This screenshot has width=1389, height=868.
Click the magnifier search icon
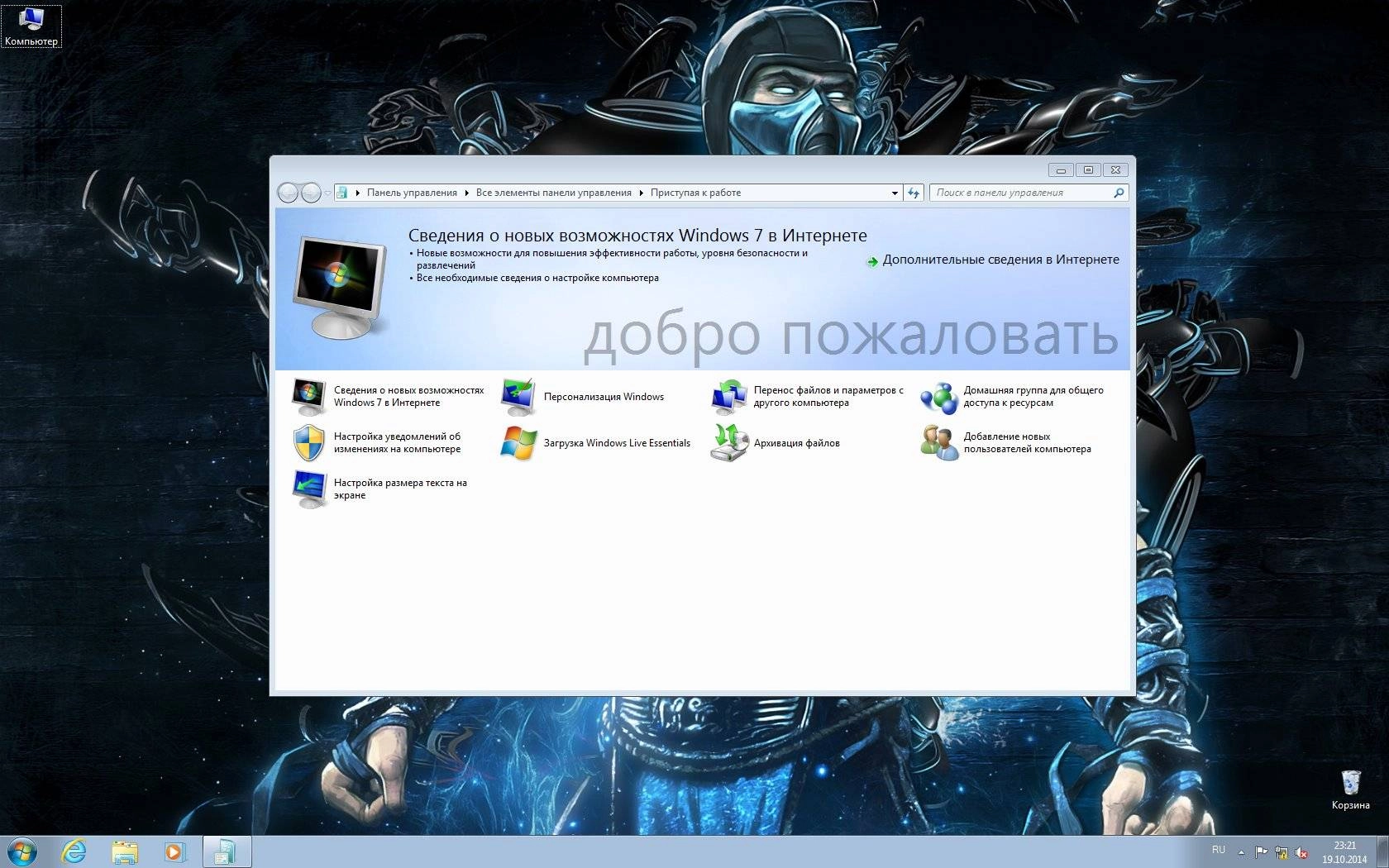(1119, 193)
